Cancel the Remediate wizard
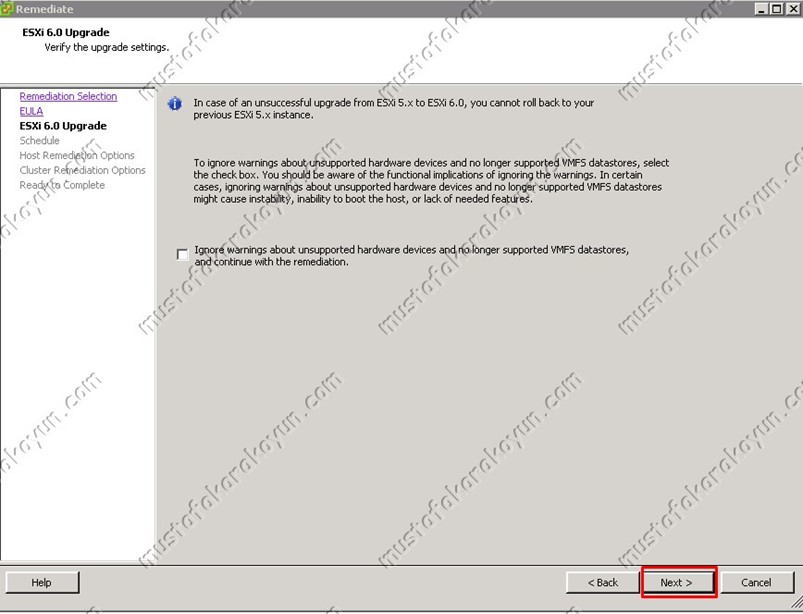This screenshot has width=803, height=614. point(756,582)
